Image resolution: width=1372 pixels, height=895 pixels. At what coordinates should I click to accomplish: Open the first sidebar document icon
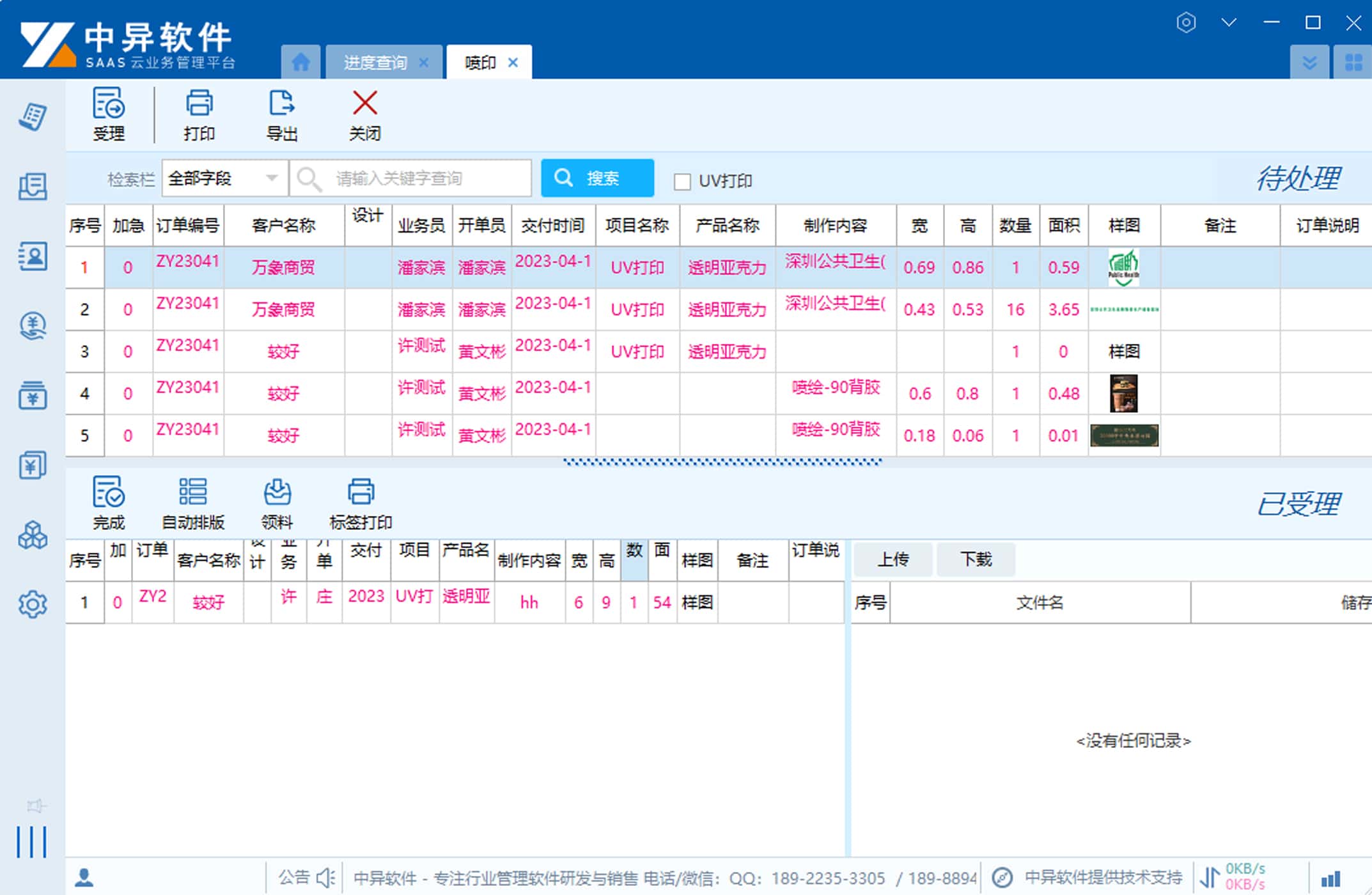click(33, 117)
